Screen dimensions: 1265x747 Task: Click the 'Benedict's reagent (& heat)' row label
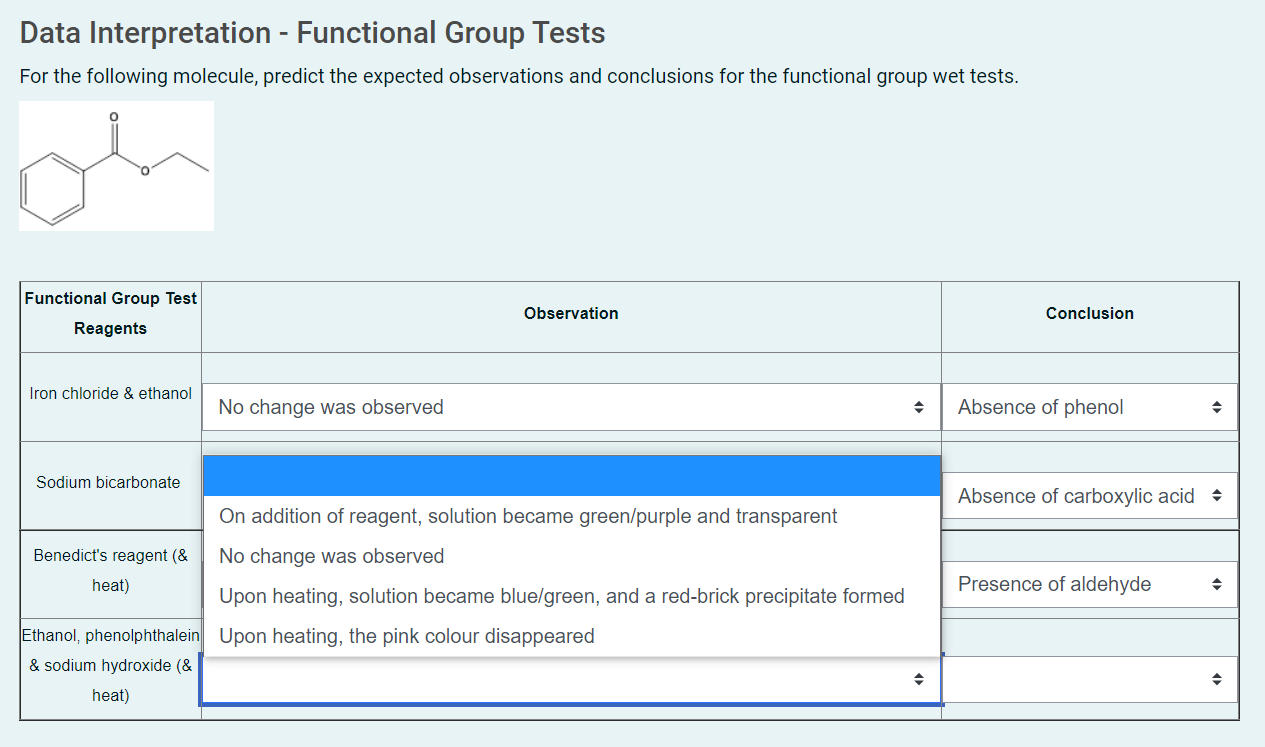[110, 570]
